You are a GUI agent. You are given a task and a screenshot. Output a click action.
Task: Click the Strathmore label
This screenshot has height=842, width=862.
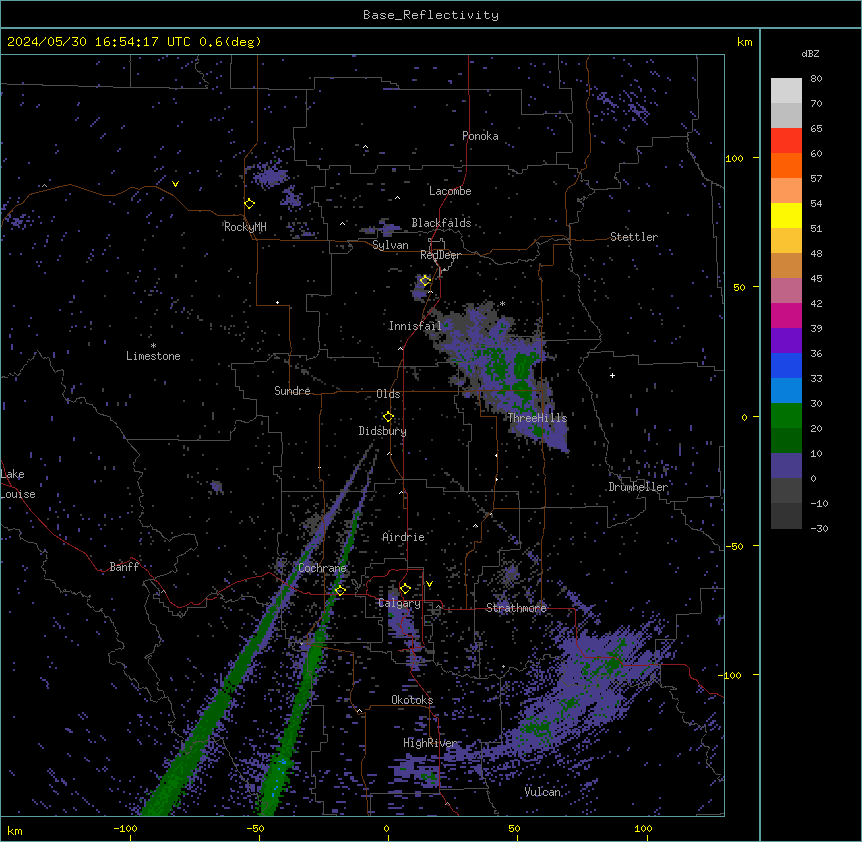516,608
